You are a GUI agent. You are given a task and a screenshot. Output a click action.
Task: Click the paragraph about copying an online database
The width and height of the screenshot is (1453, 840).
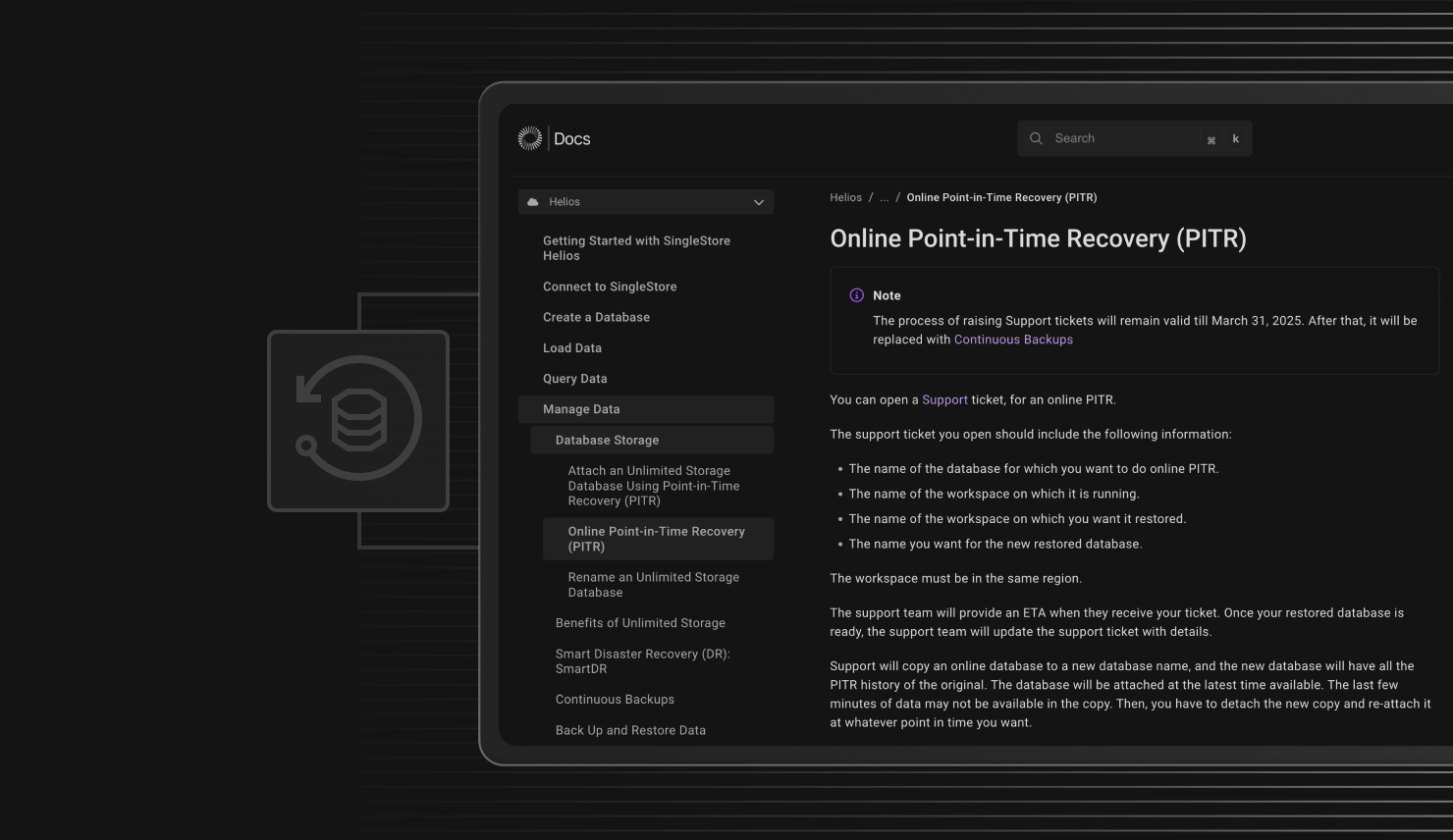pos(1130,694)
